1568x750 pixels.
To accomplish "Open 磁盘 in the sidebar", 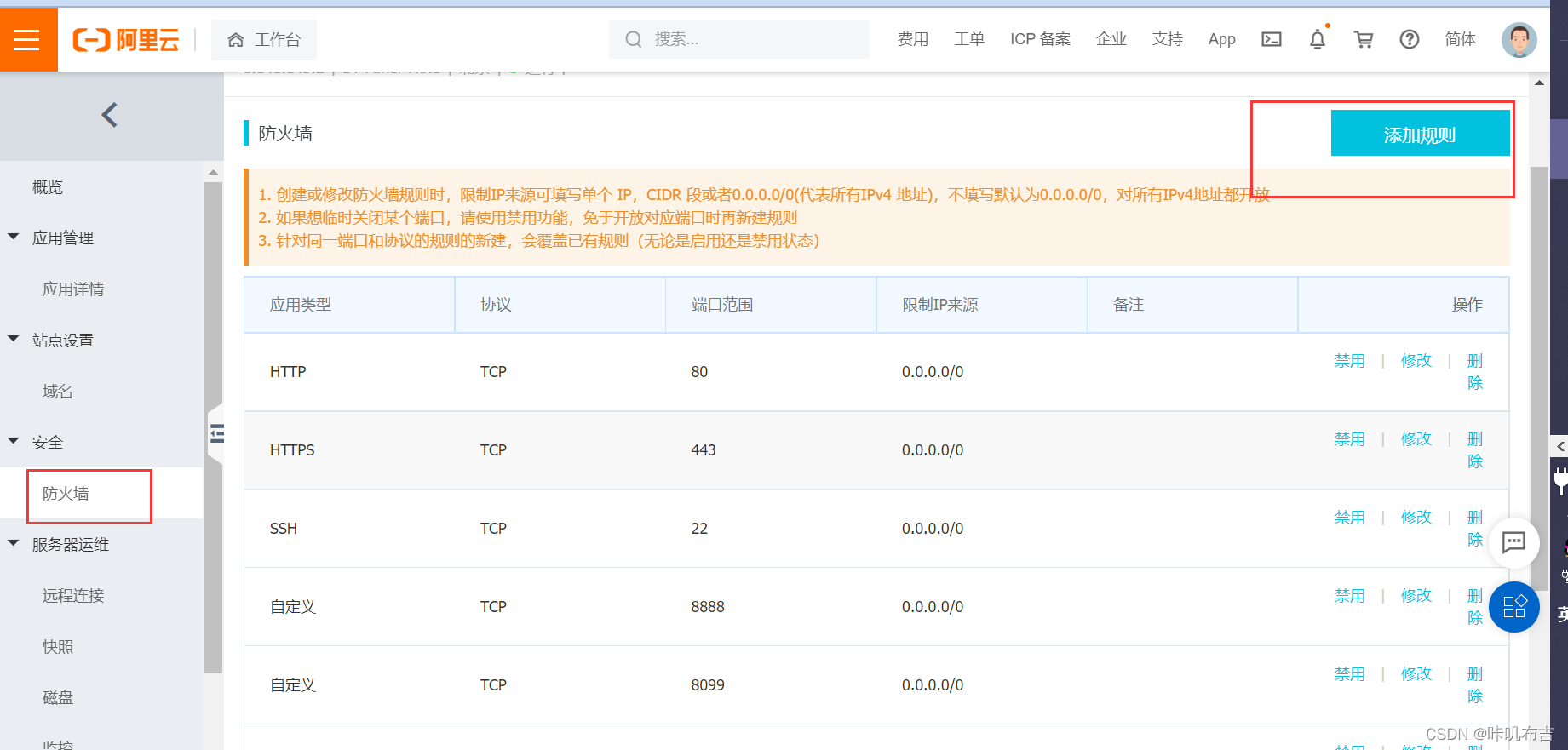I will 58,698.
